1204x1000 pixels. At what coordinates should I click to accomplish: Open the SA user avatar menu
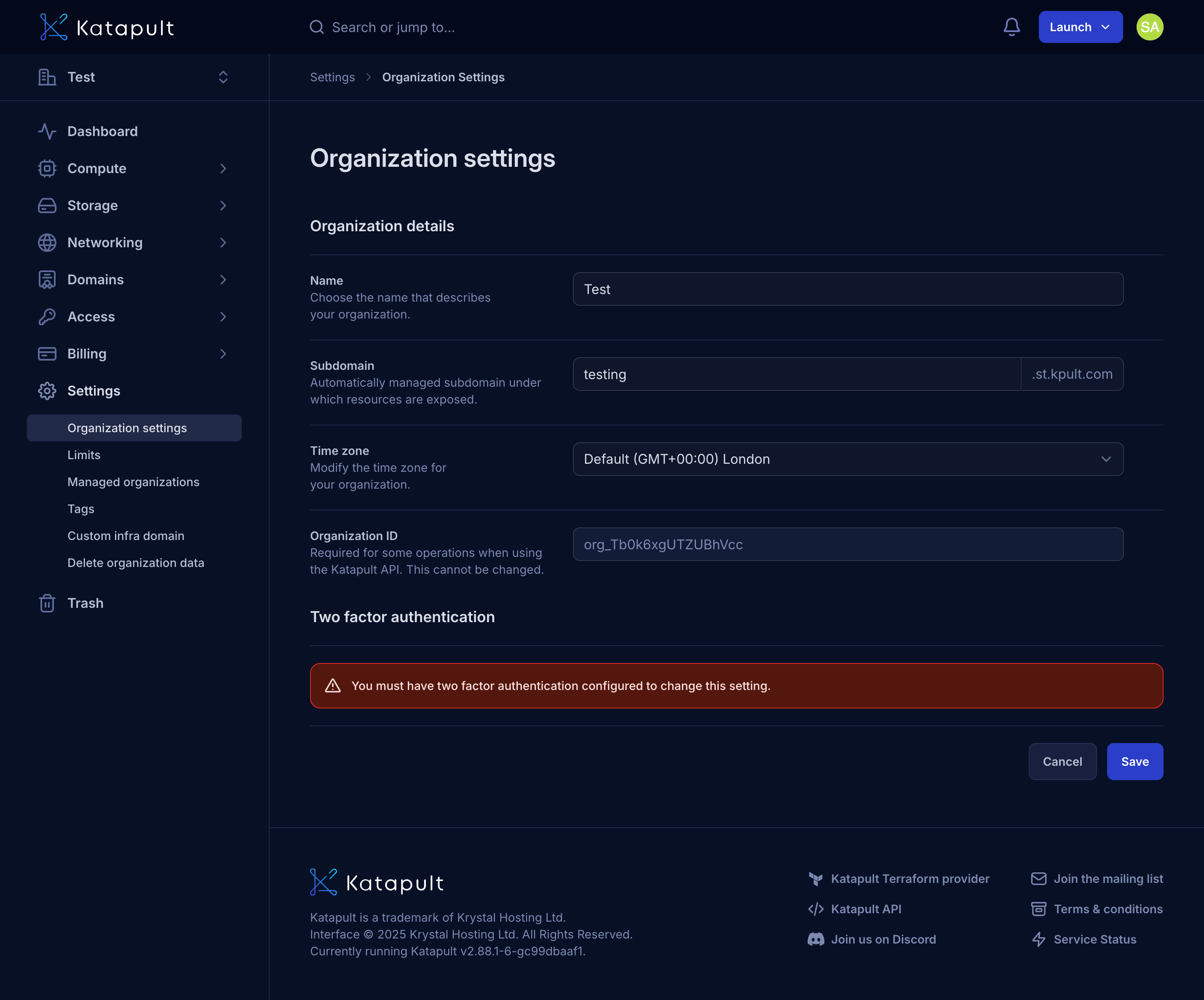pyautogui.click(x=1150, y=27)
